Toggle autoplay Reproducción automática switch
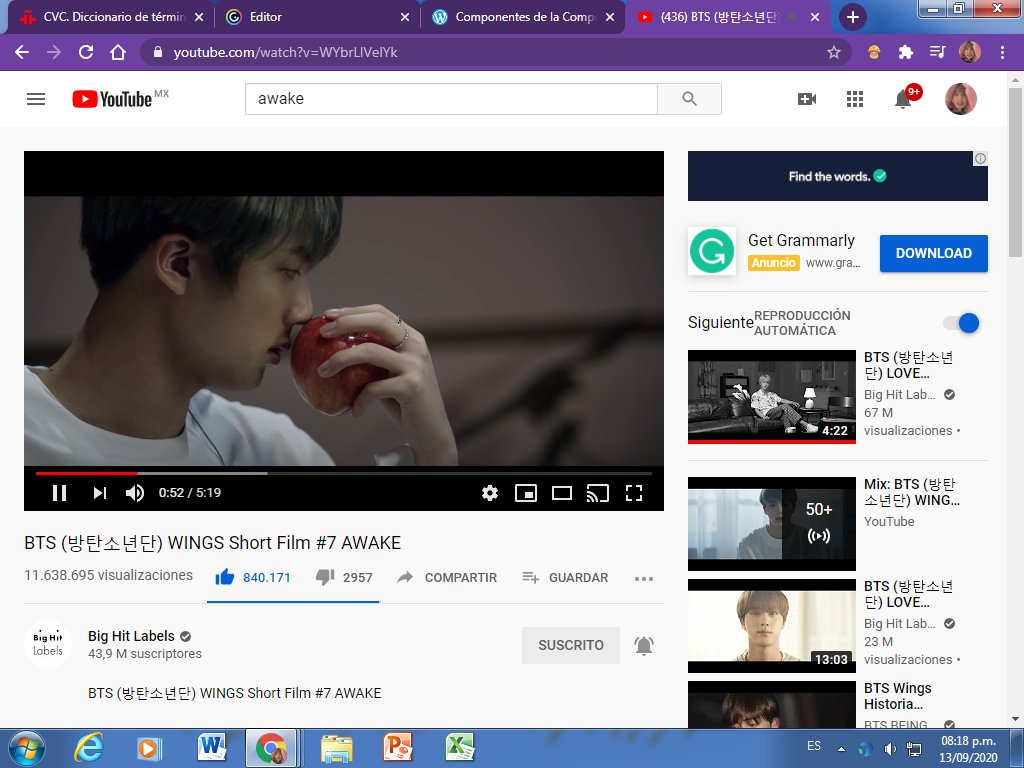The width and height of the screenshot is (1024, 768). point(961,323)
